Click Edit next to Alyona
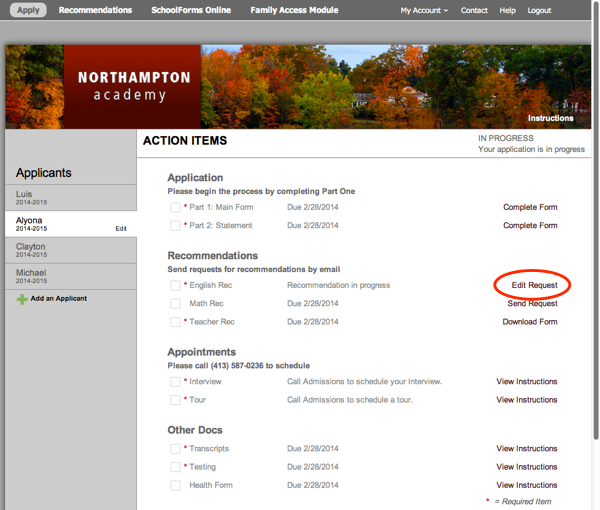This screenshot has width=600, height=510. click(121, 229)
